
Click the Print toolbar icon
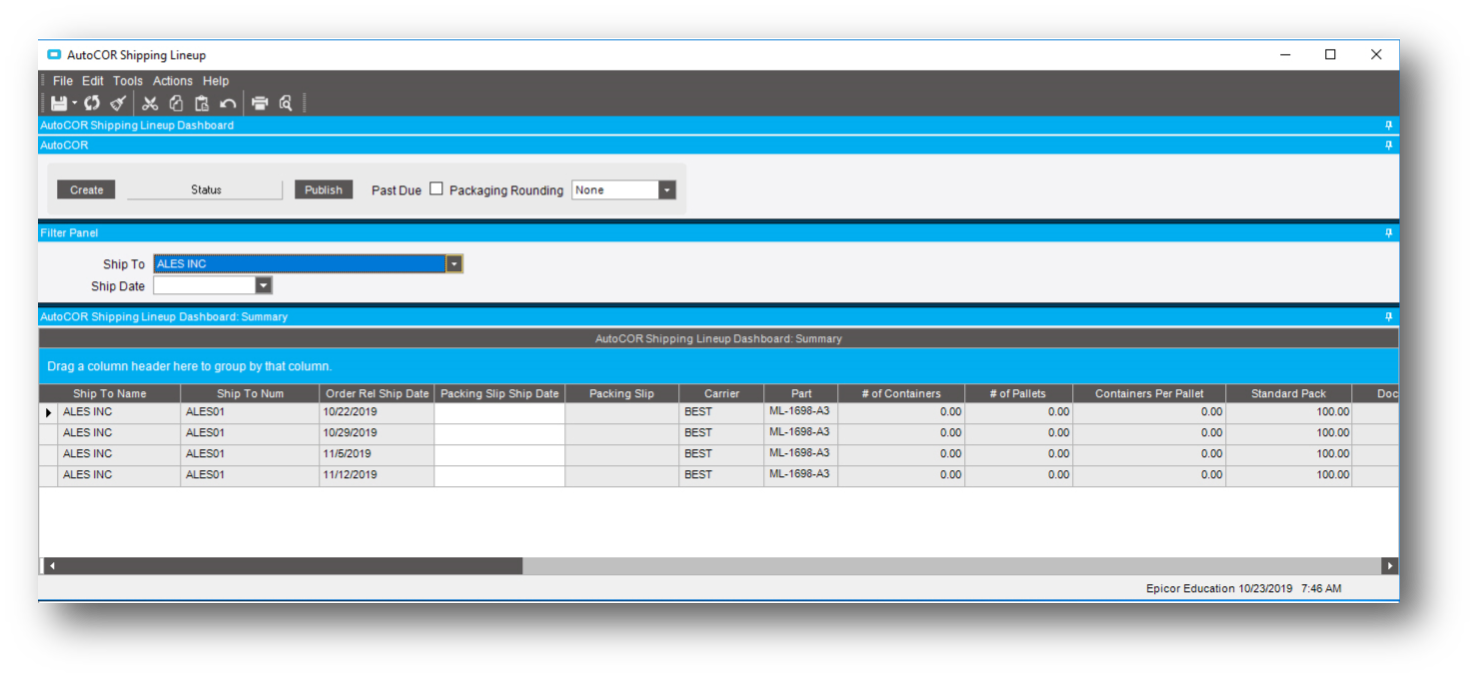pyautogui.click(x=260, y=103)
